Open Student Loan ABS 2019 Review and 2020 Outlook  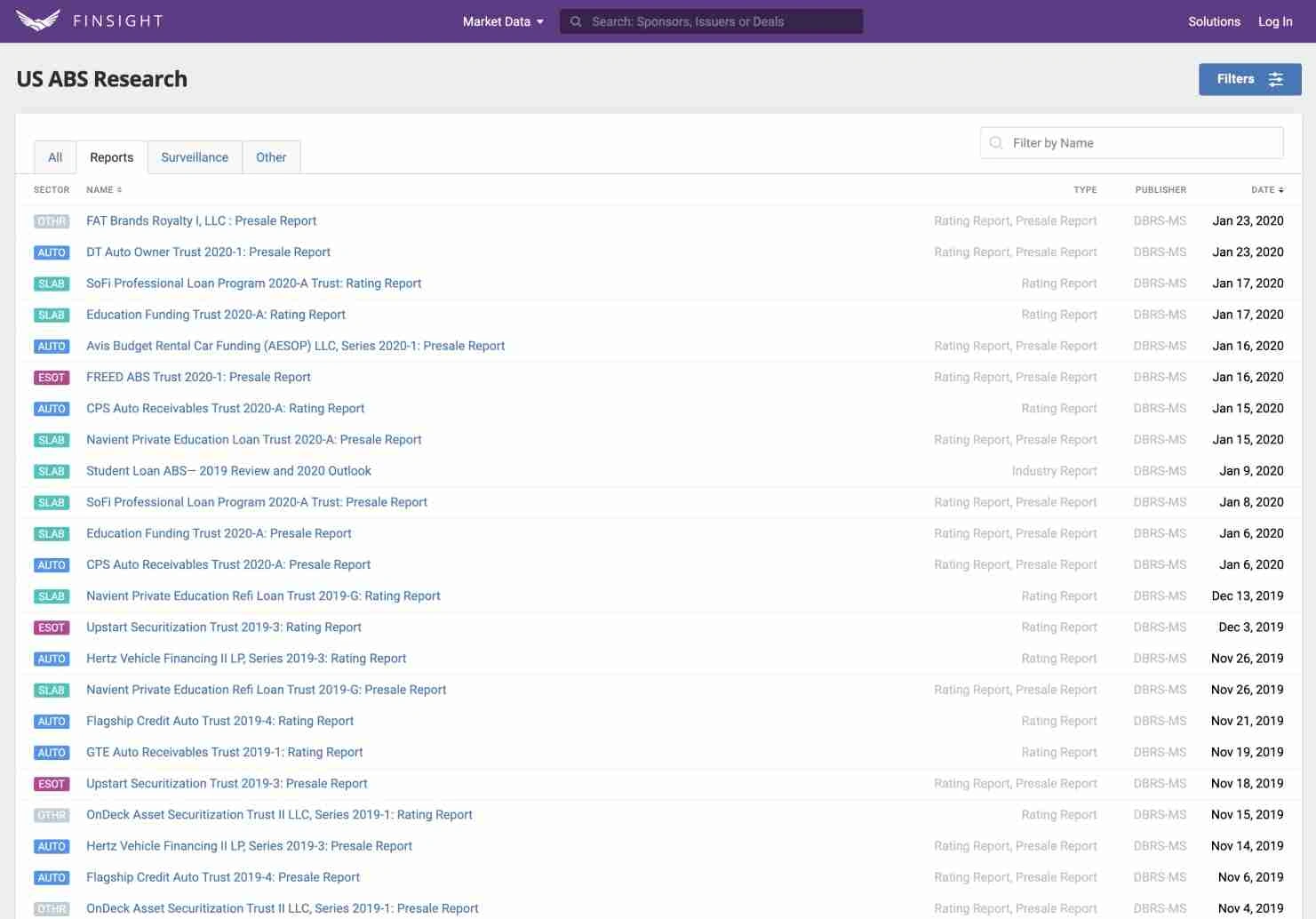pos(228,471)
